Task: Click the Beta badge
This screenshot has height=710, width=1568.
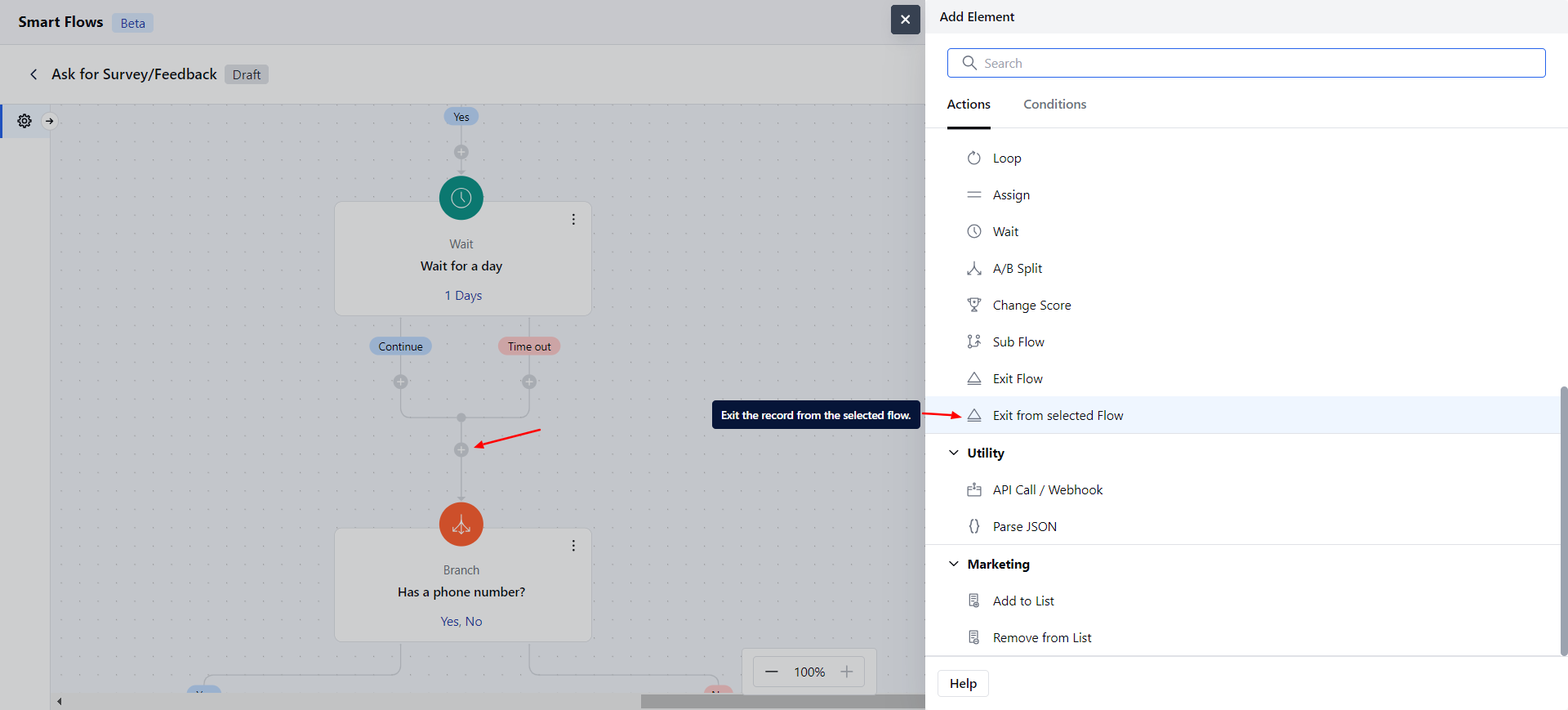Action: pyautogui.click(x=132, y=23)
